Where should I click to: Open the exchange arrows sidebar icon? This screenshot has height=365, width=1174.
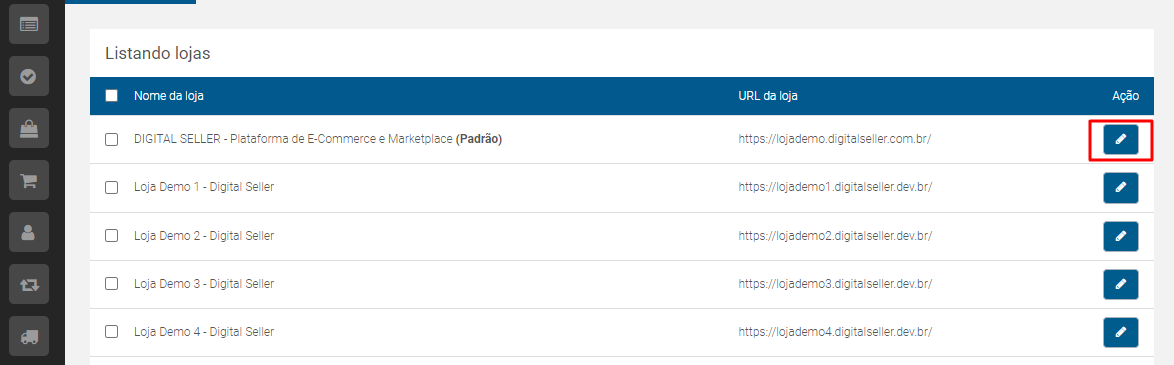coord(28,284)
